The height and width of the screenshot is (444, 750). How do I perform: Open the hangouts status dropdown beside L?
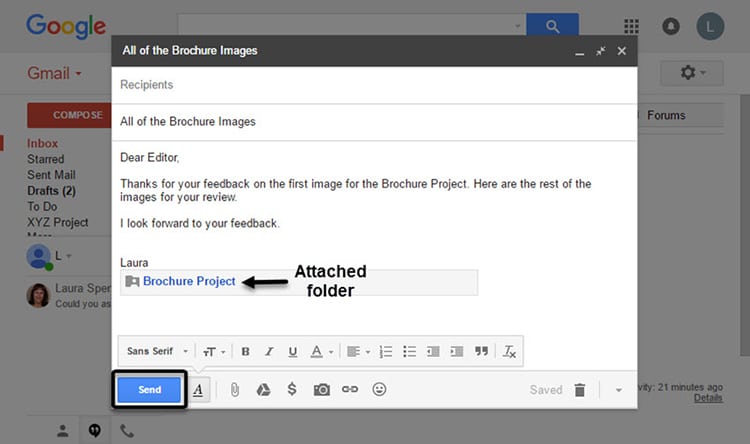(x=69, y=256)
